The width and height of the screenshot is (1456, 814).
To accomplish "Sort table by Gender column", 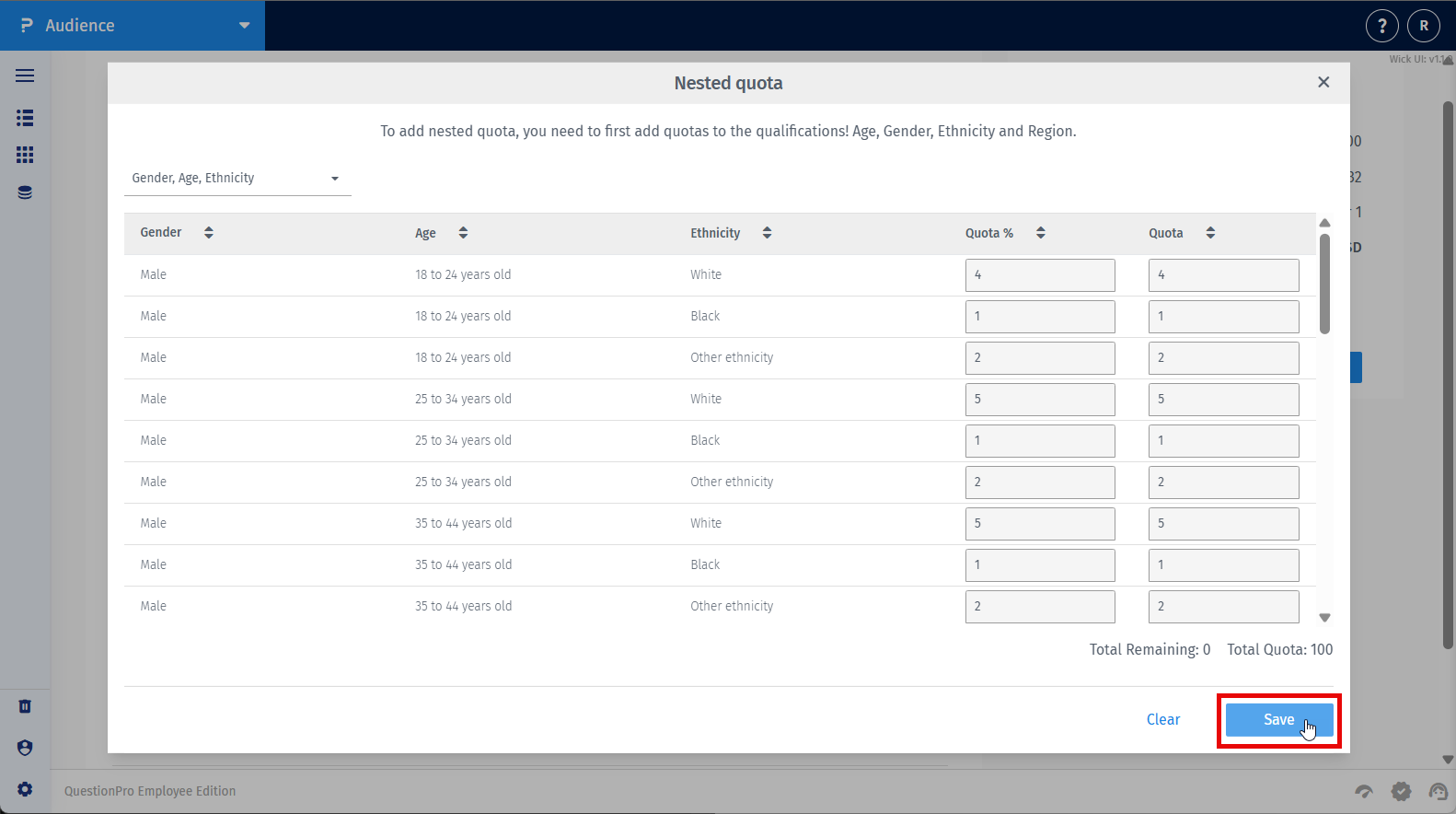I will coord(209,233).
